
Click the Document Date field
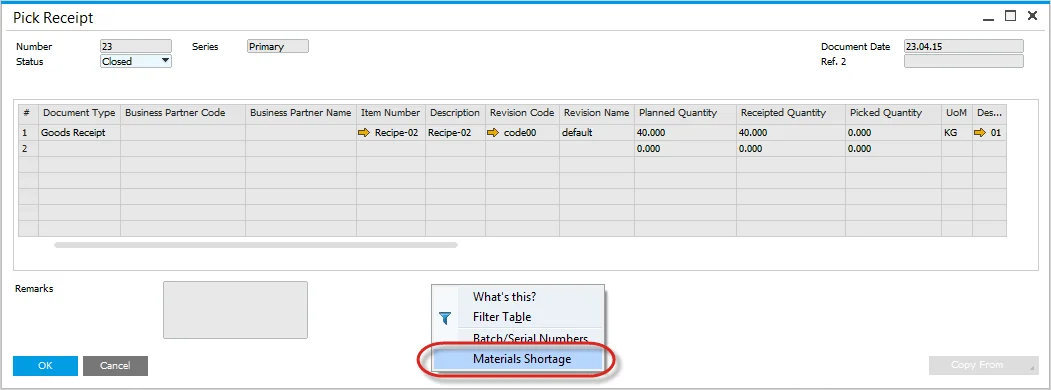point(964,46)
